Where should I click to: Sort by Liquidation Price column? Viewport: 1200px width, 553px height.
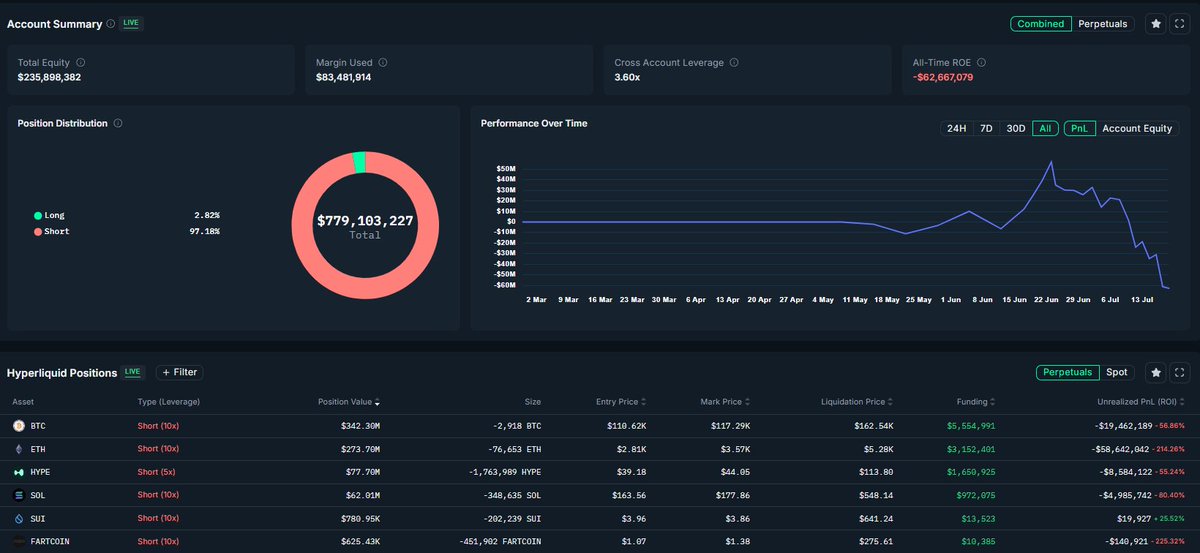[x=858, y=402]
